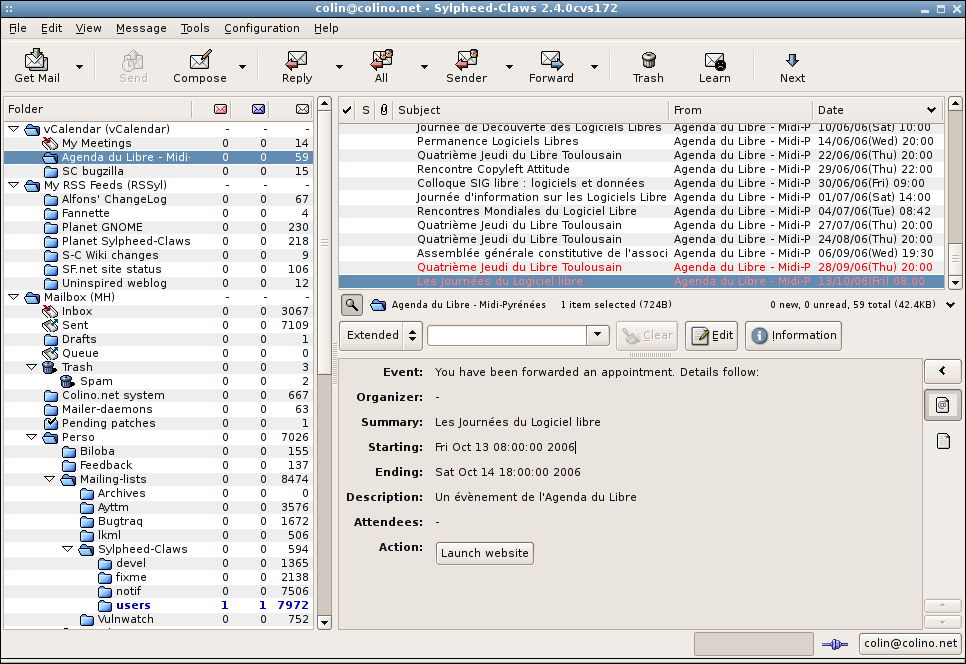The width and height of the screenshot is (966, 664).
Task: Collapse the Mailing-lists expander
Action: 49,479
